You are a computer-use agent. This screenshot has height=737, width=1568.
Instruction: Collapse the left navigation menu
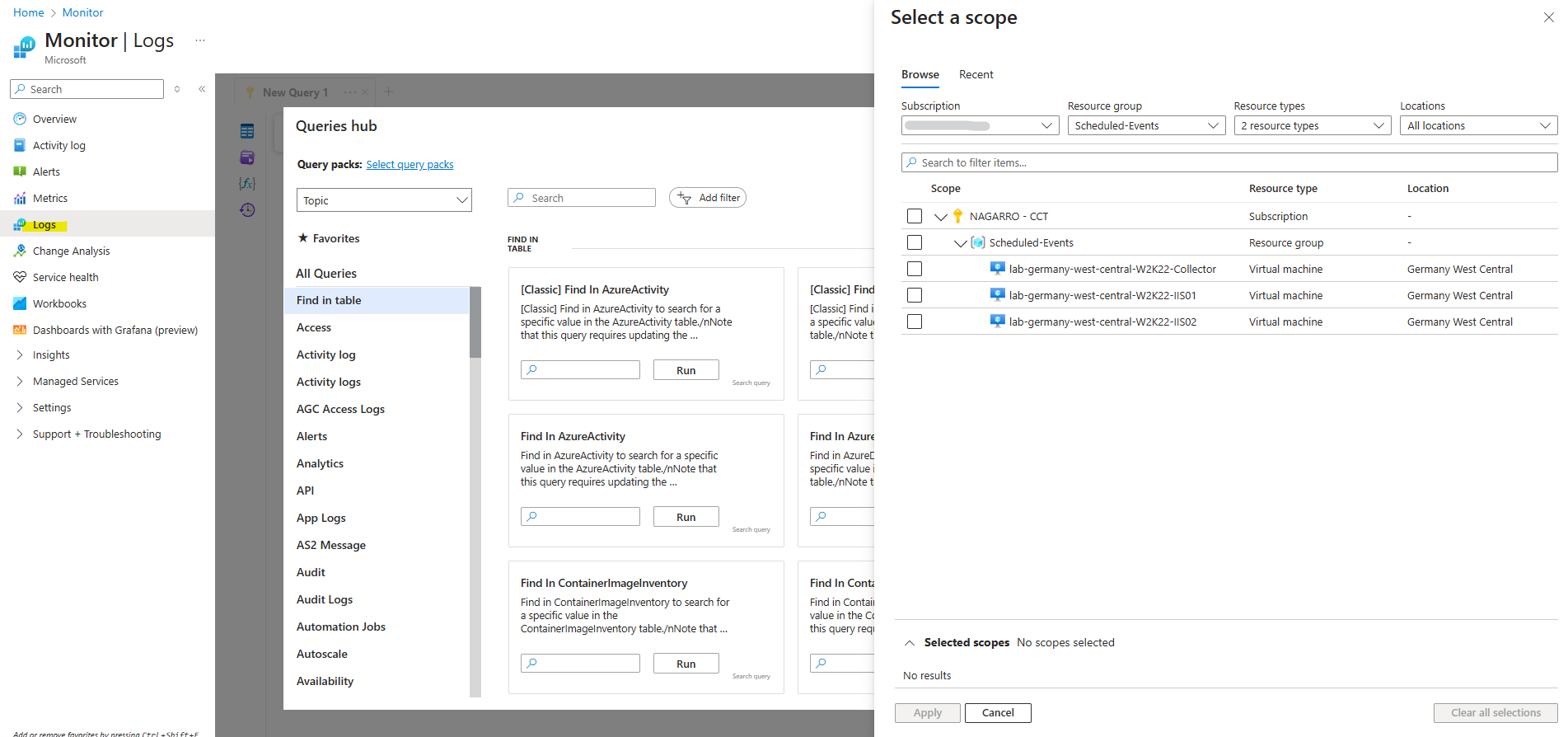click(202, 89)
